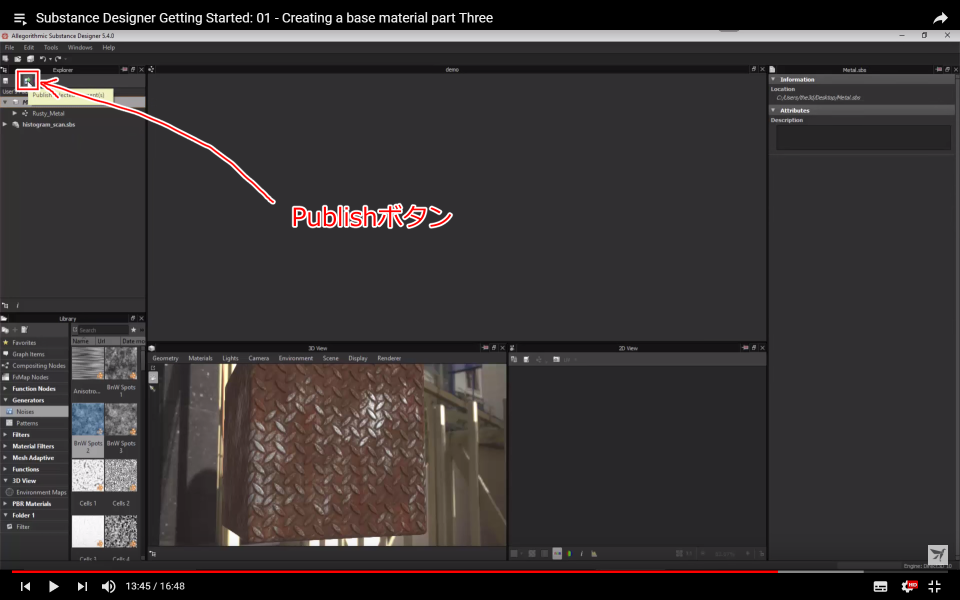Play the YouTube video

pos(53,587)
